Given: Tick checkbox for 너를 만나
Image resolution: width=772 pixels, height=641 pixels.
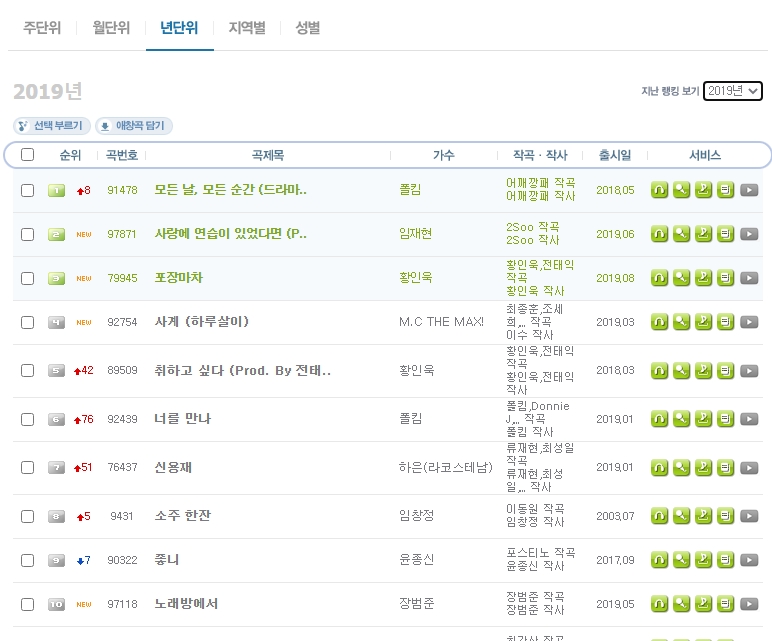Looking at the screenshot, I should [28, 419].
